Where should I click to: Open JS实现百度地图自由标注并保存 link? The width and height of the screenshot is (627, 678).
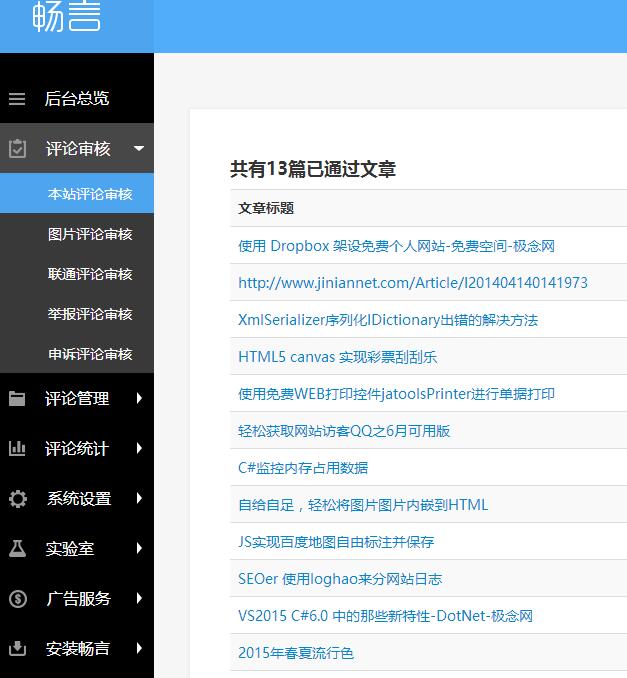pos(336,542)
